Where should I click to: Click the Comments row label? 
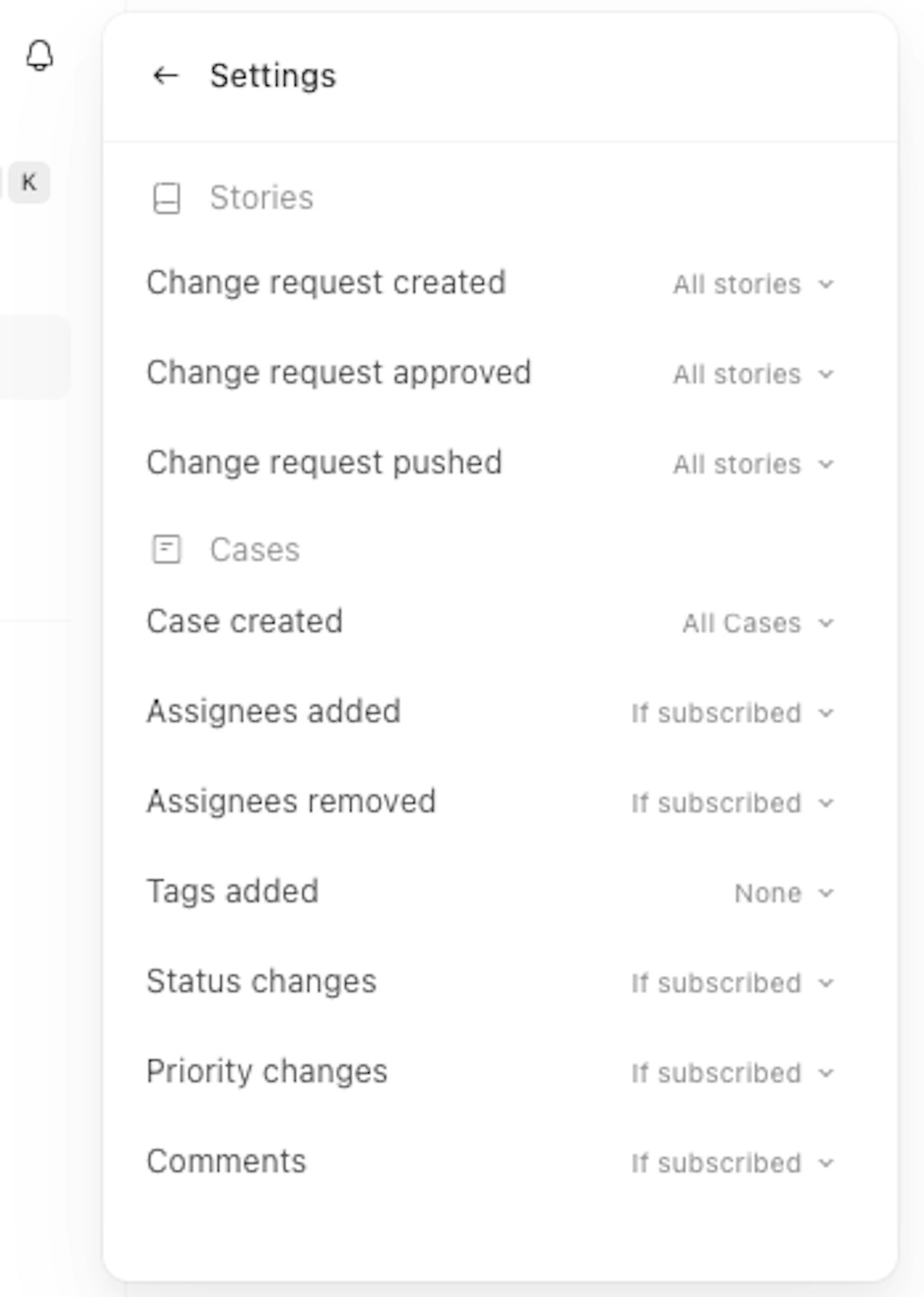pyautogui.click(x=226, y=1161)
